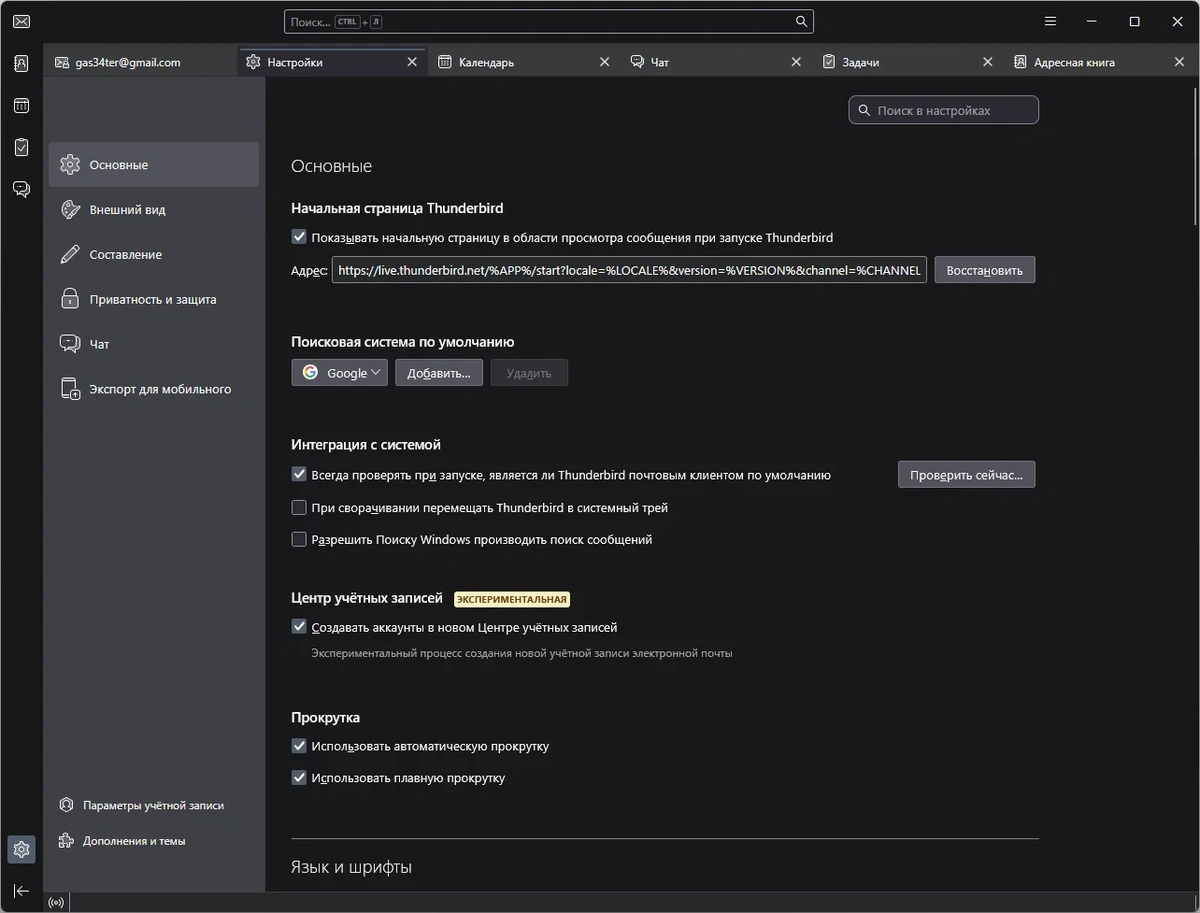Allow Windows Search to search messages
Viewport: 1200px width, 913px height.
(x=299, y=539)
